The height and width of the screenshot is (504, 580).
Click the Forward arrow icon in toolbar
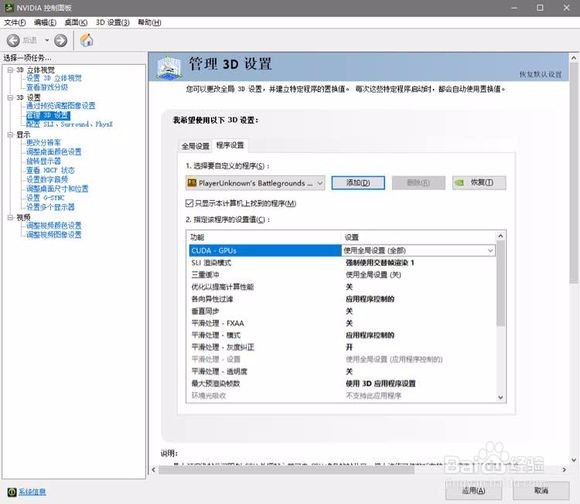pos(61,40)
